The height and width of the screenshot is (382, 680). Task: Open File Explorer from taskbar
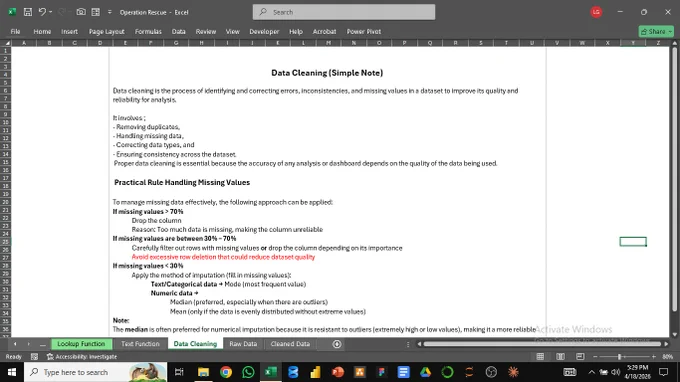pos(203,372)
